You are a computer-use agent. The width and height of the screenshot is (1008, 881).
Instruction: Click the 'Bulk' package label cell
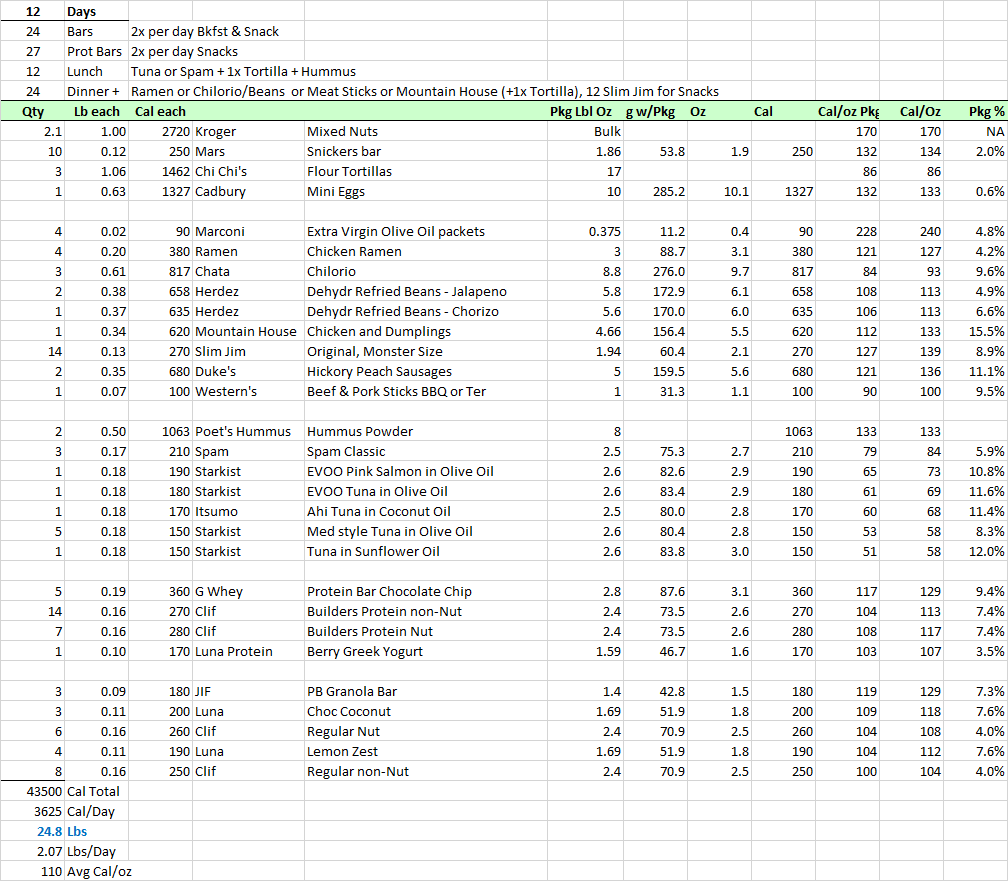click(607, 131)
